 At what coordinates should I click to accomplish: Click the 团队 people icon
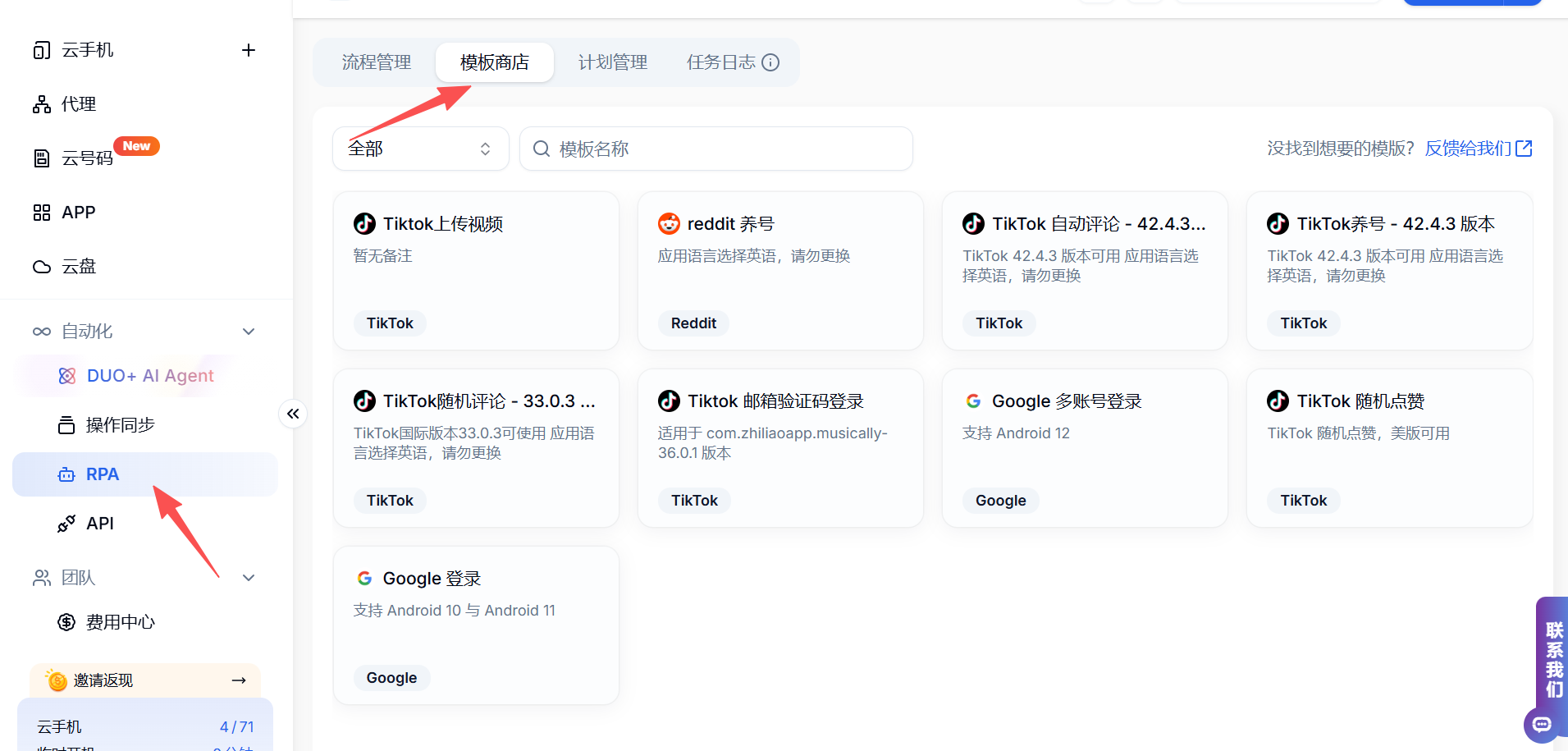point(42,578)
